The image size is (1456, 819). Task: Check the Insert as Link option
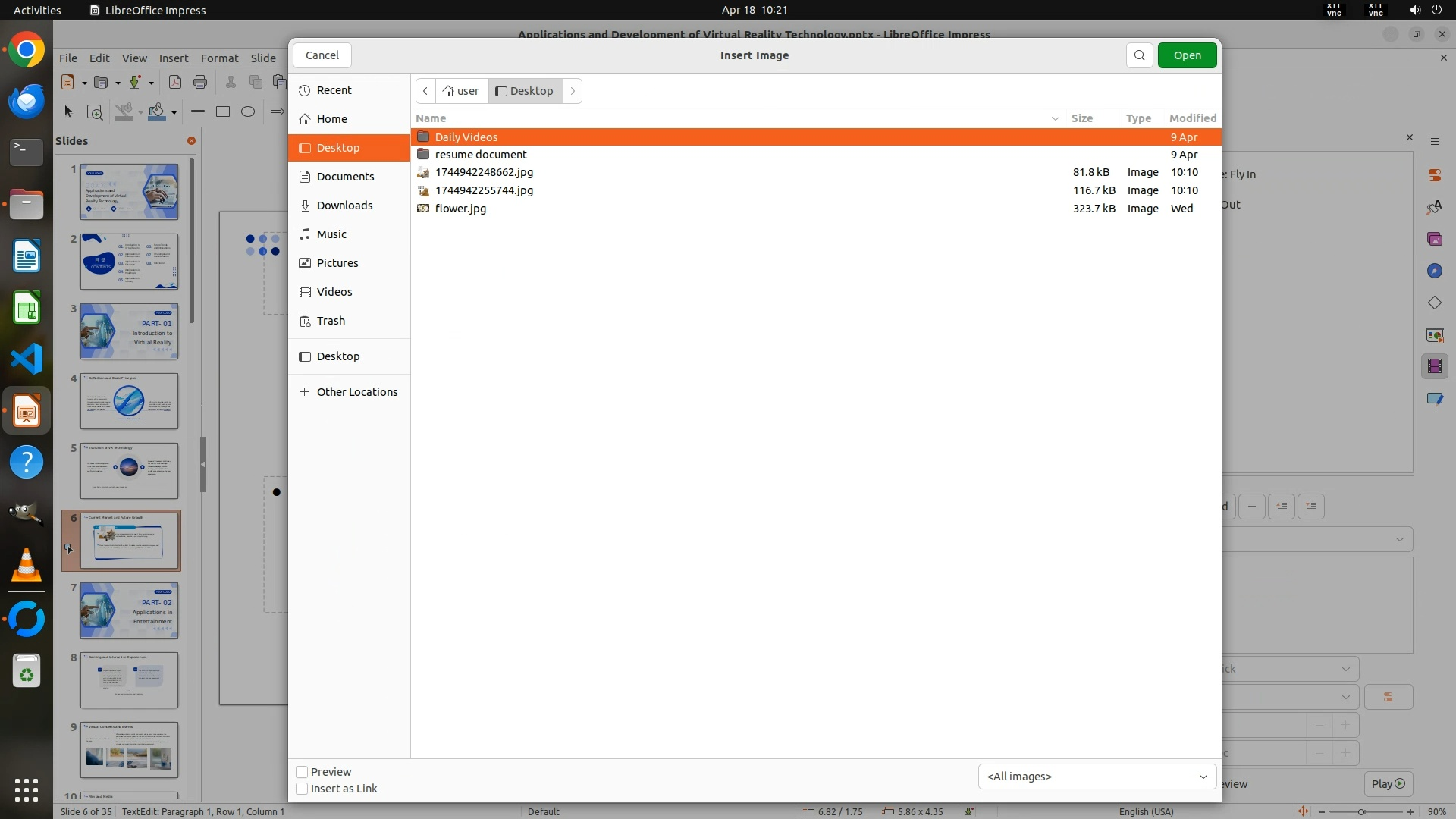302,789
